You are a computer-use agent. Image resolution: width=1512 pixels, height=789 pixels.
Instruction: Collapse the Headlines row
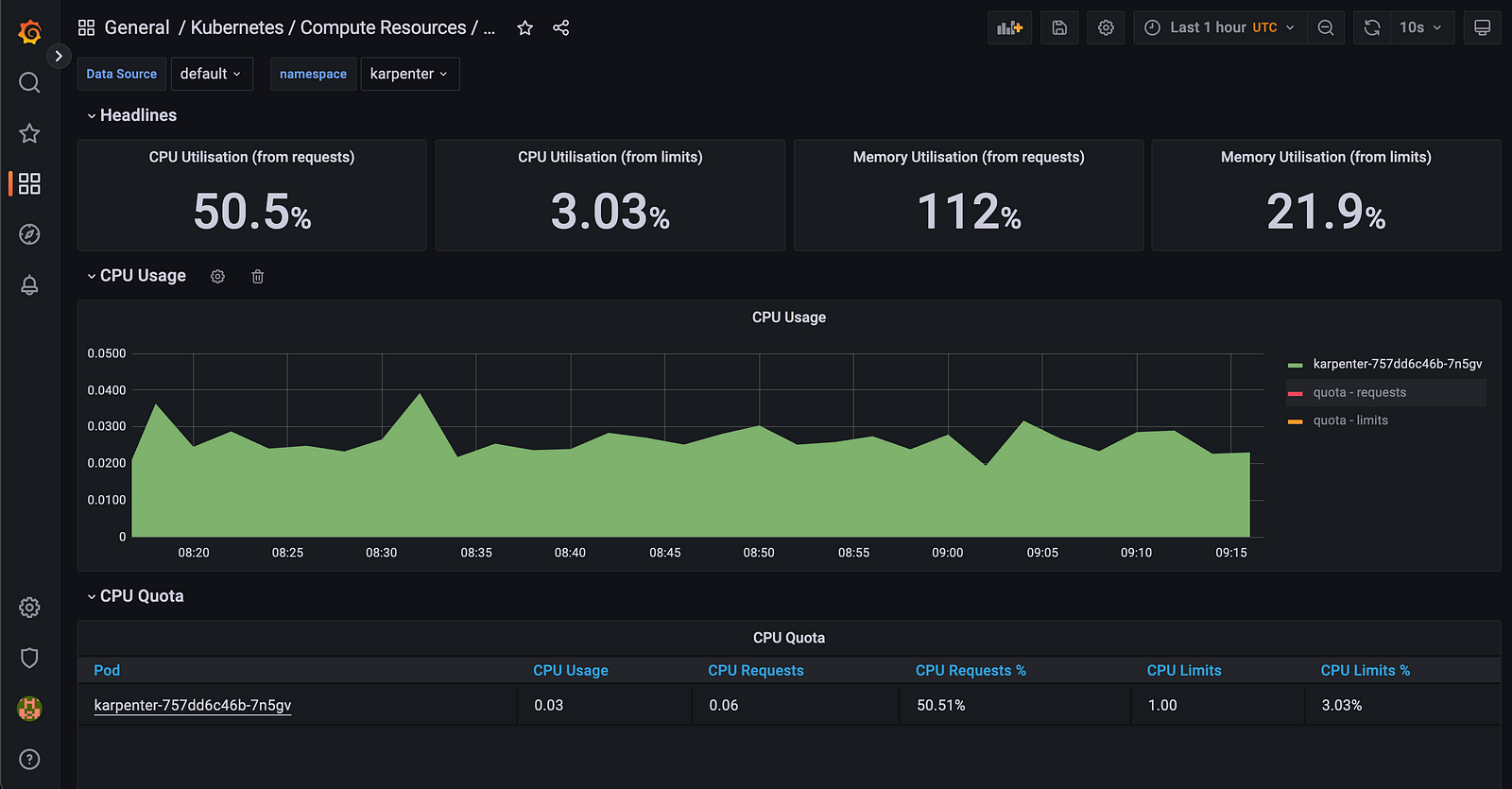tap(131, 115)
